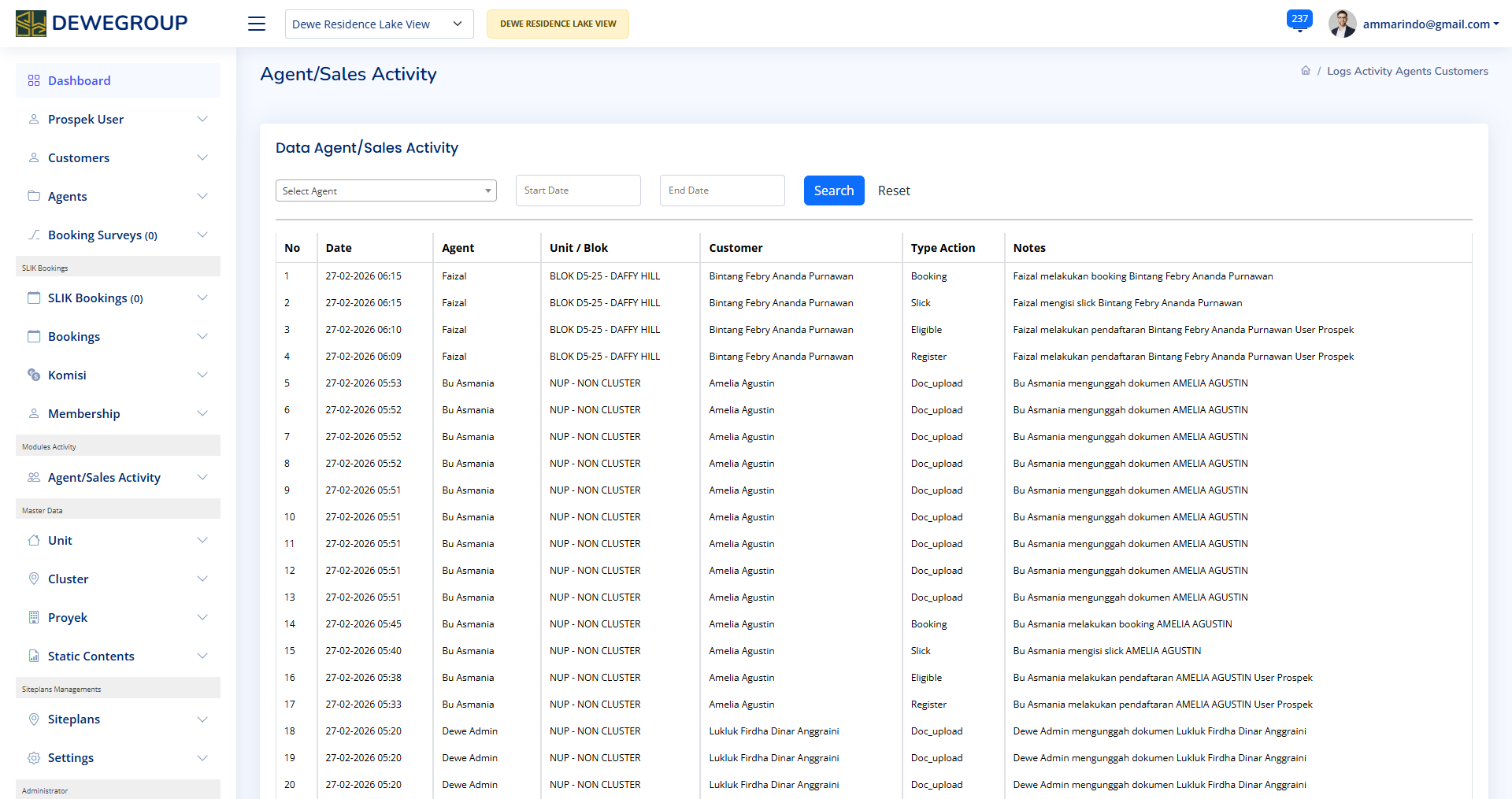Image resolution: width=1512 pixels, height=799 pixels.
Task: Click the Komisi coins icon
Action: tap(34, 375)
